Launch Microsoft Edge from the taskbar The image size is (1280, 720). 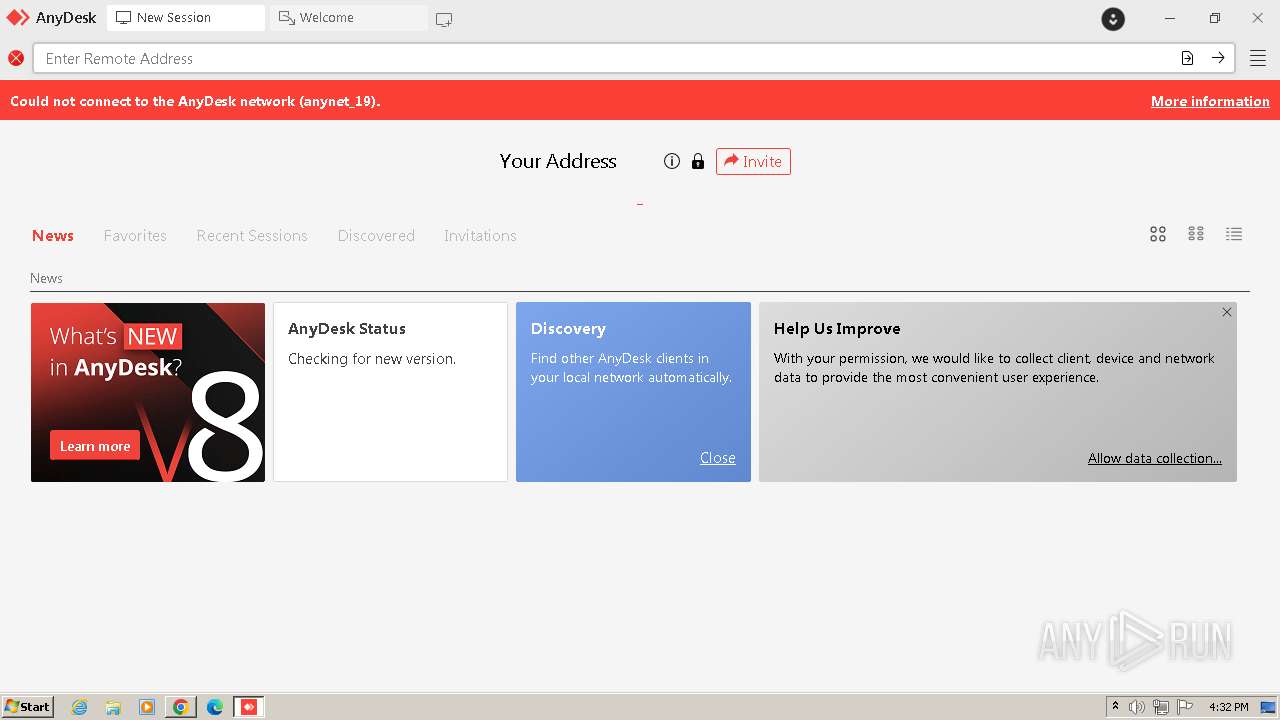(x=215, y=707)
